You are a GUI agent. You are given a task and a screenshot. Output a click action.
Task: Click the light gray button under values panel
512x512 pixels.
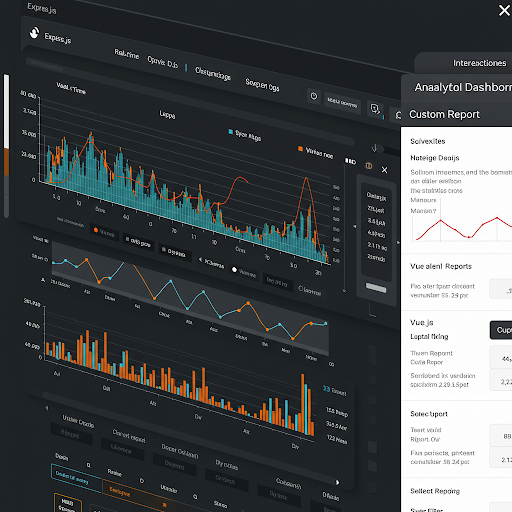[x=376, y=288]
